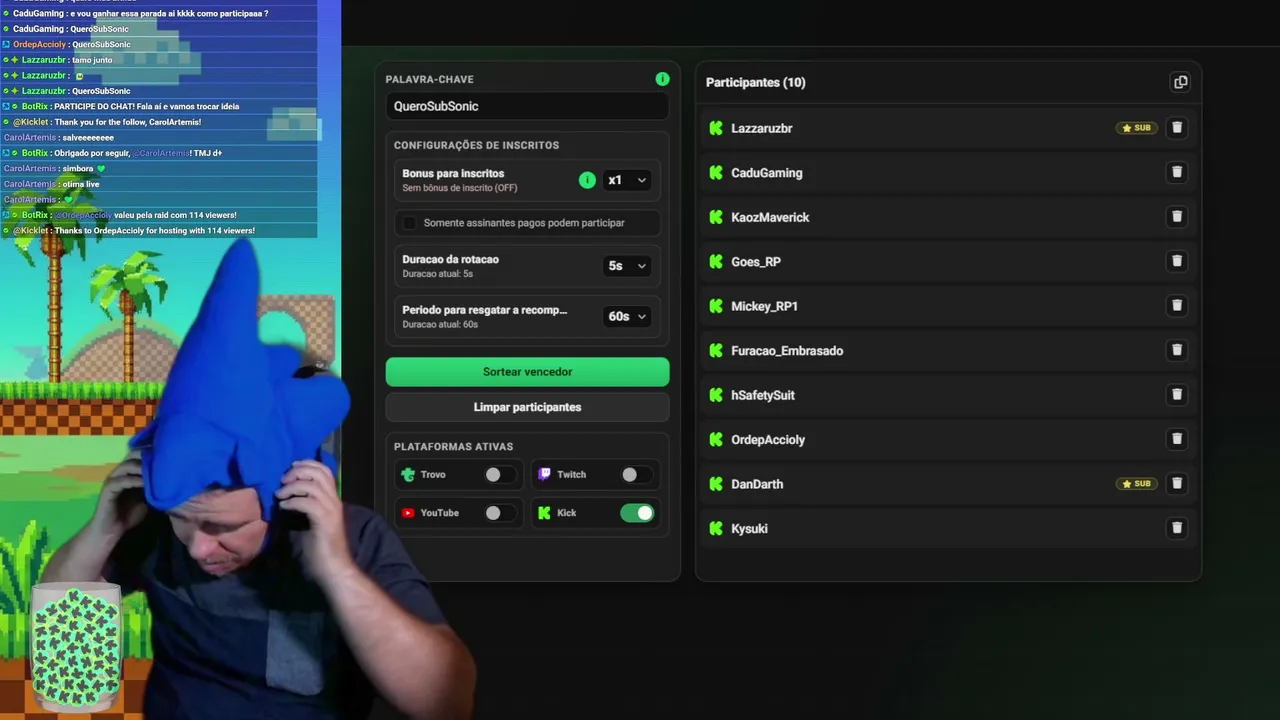This screenshot has height=720, width=1280.
Task: Open the Duracao da rotacao 5s dropdown
Action: point(627,266)
